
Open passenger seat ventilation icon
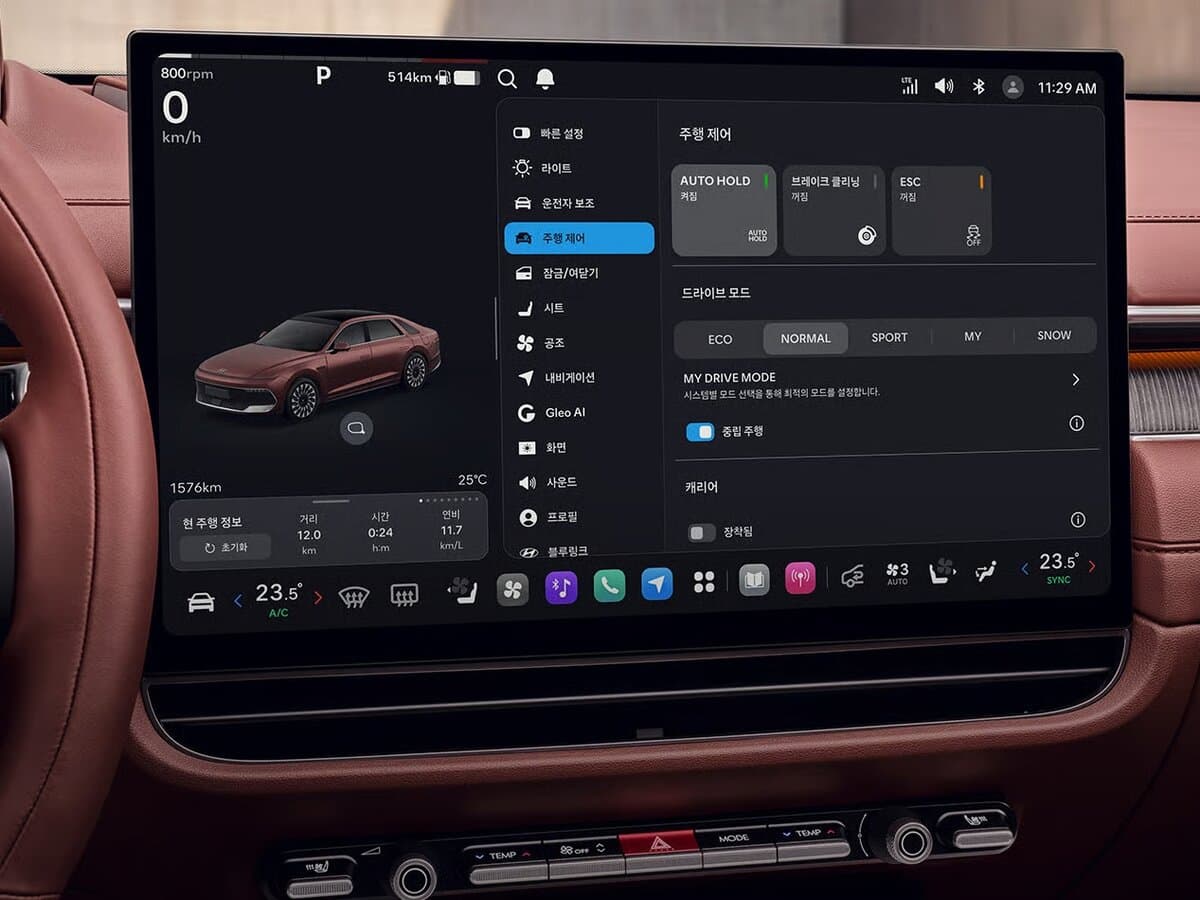pyautogui.click(x=941, y=571)
